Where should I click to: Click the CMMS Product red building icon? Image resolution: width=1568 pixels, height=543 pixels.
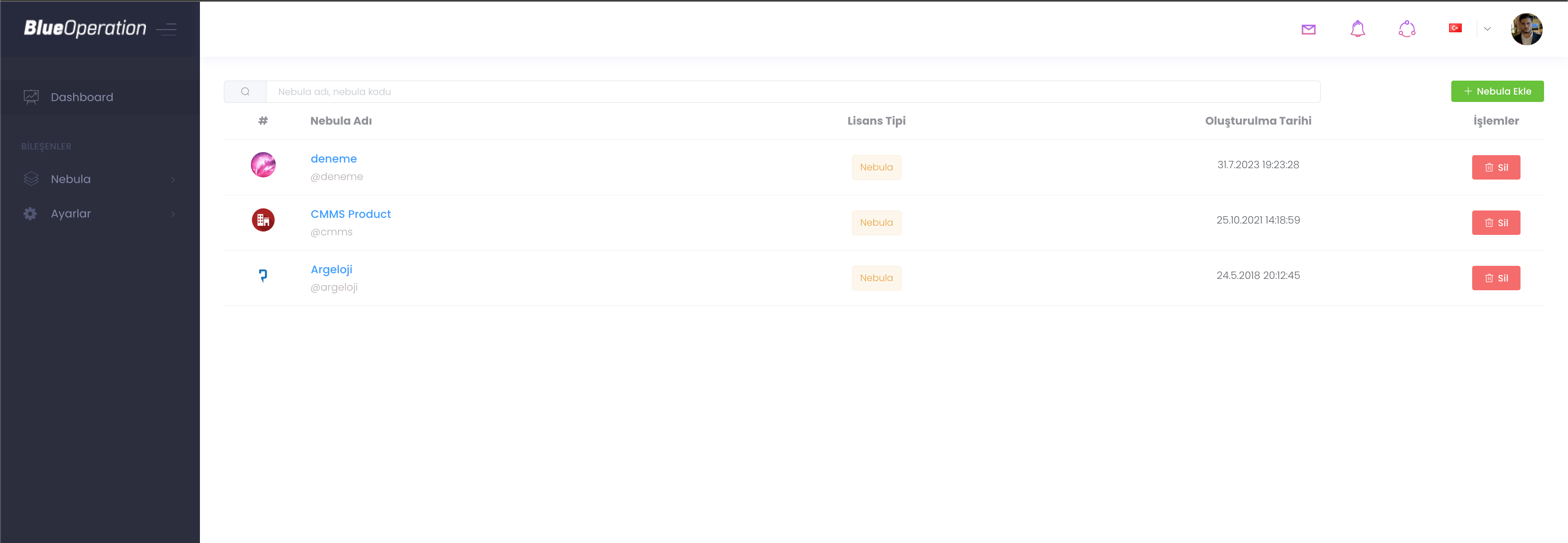(x=263, y=221)
